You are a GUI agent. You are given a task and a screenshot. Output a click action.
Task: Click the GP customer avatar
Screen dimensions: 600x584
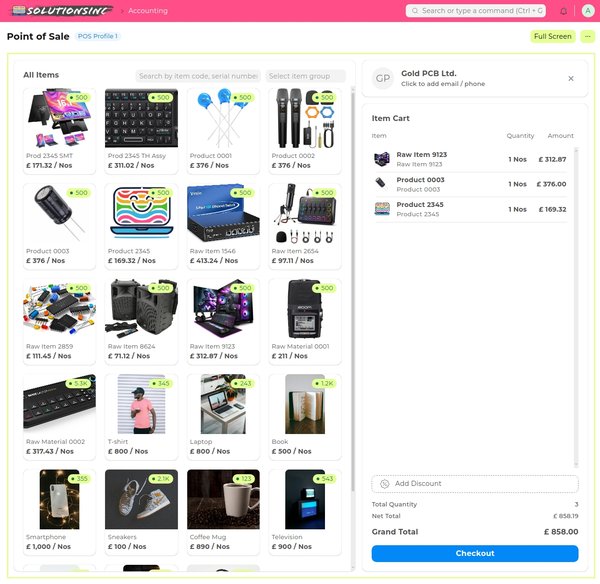(383, 78)
